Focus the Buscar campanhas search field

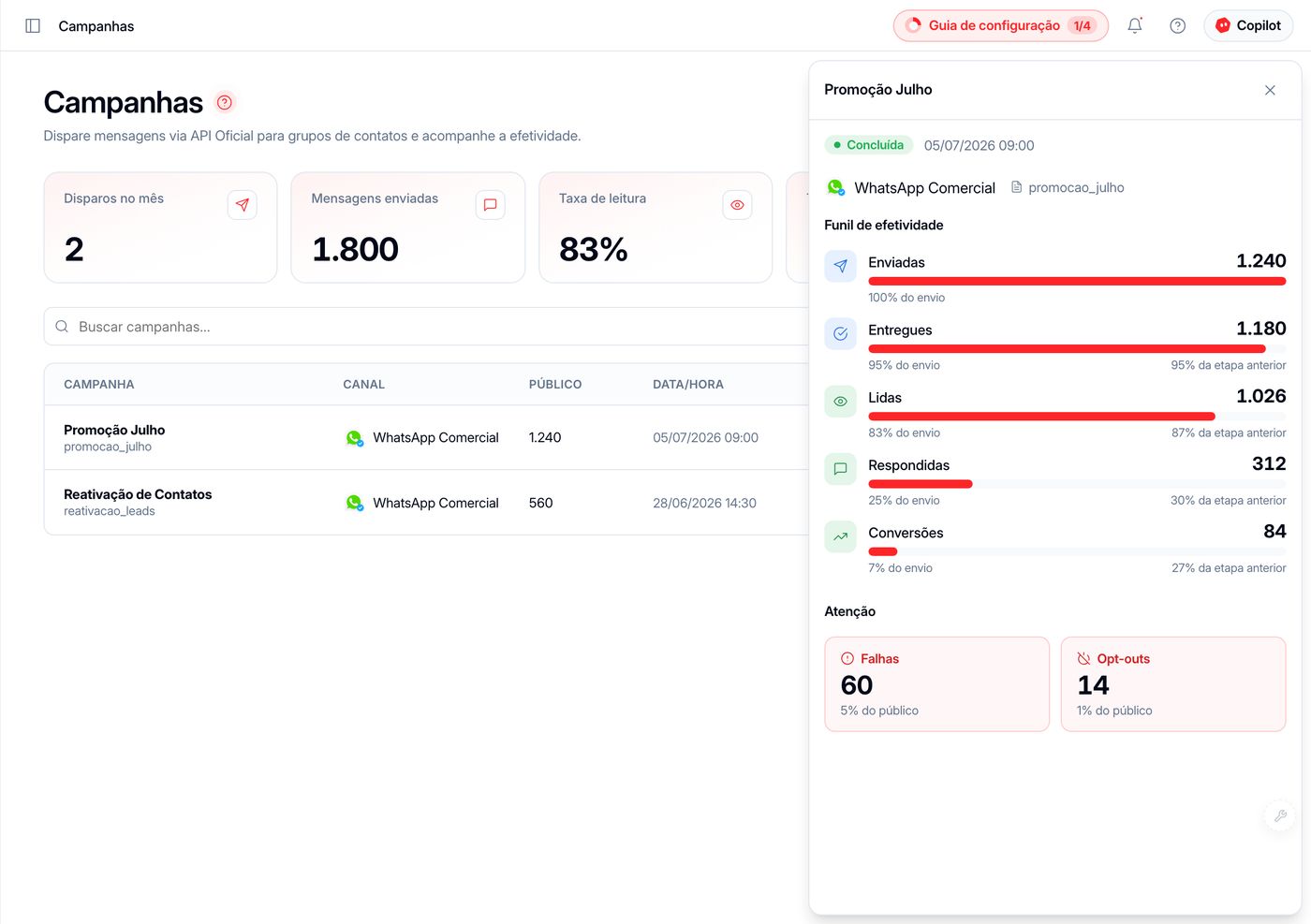tap(427, 327)
